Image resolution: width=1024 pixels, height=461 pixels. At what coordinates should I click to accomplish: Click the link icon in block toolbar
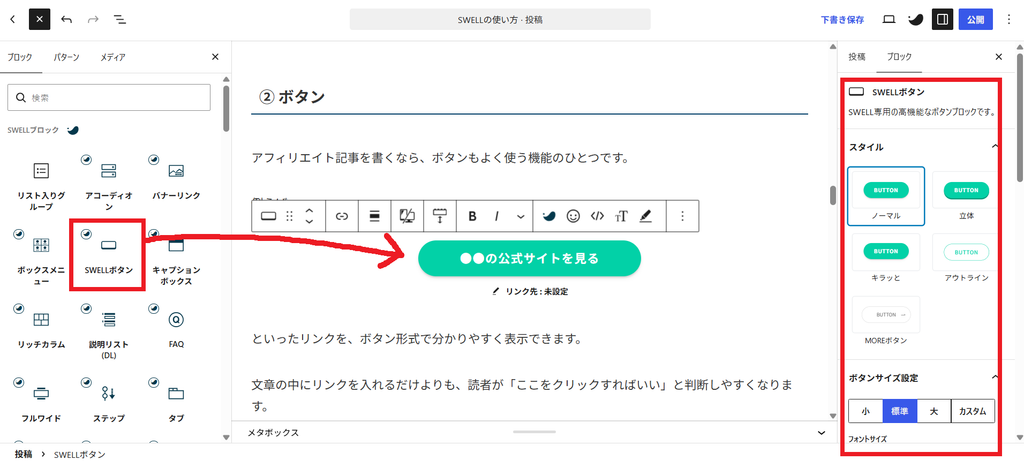tap(342, 216)
